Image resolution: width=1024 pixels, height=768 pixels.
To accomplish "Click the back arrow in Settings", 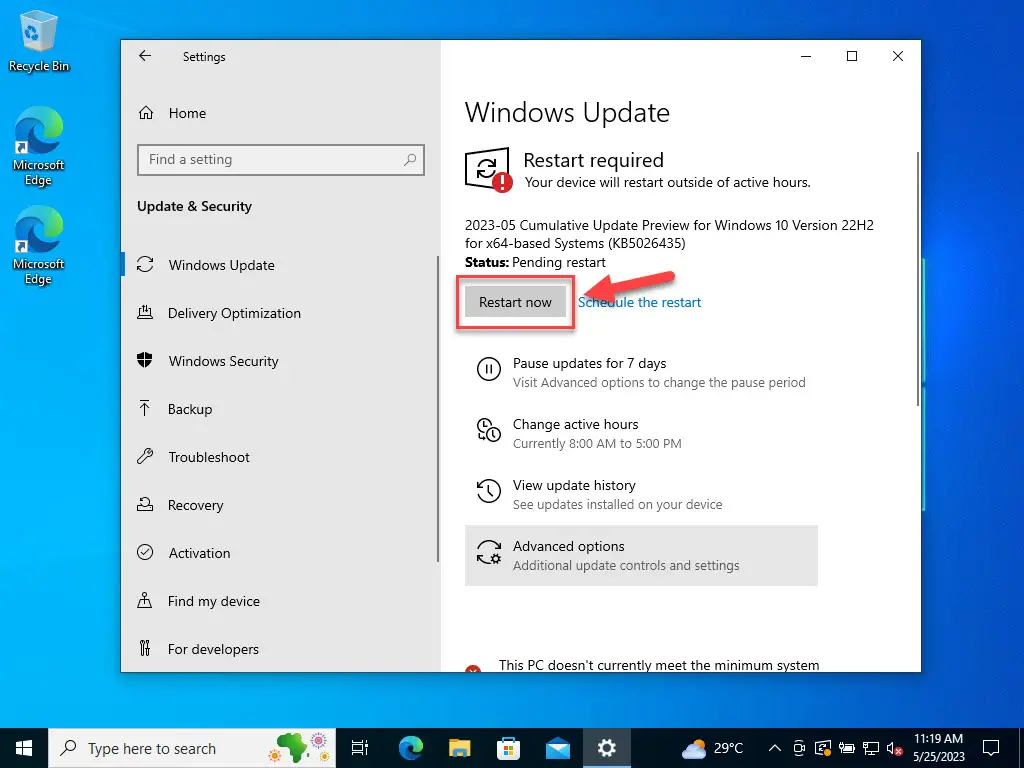I will (x=145, y=56).
